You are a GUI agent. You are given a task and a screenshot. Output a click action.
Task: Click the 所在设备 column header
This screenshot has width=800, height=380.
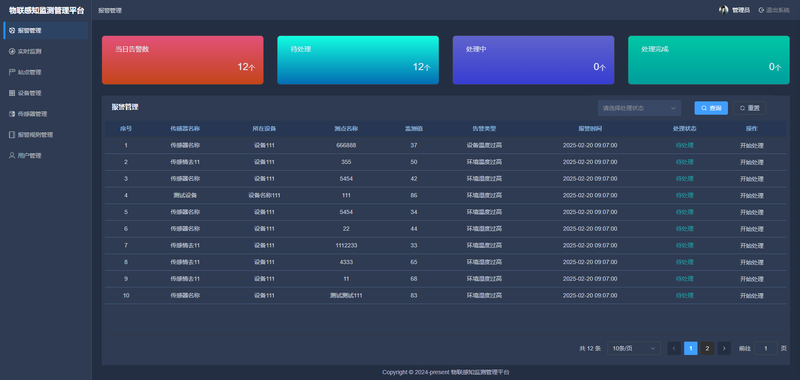click(264, 129)
